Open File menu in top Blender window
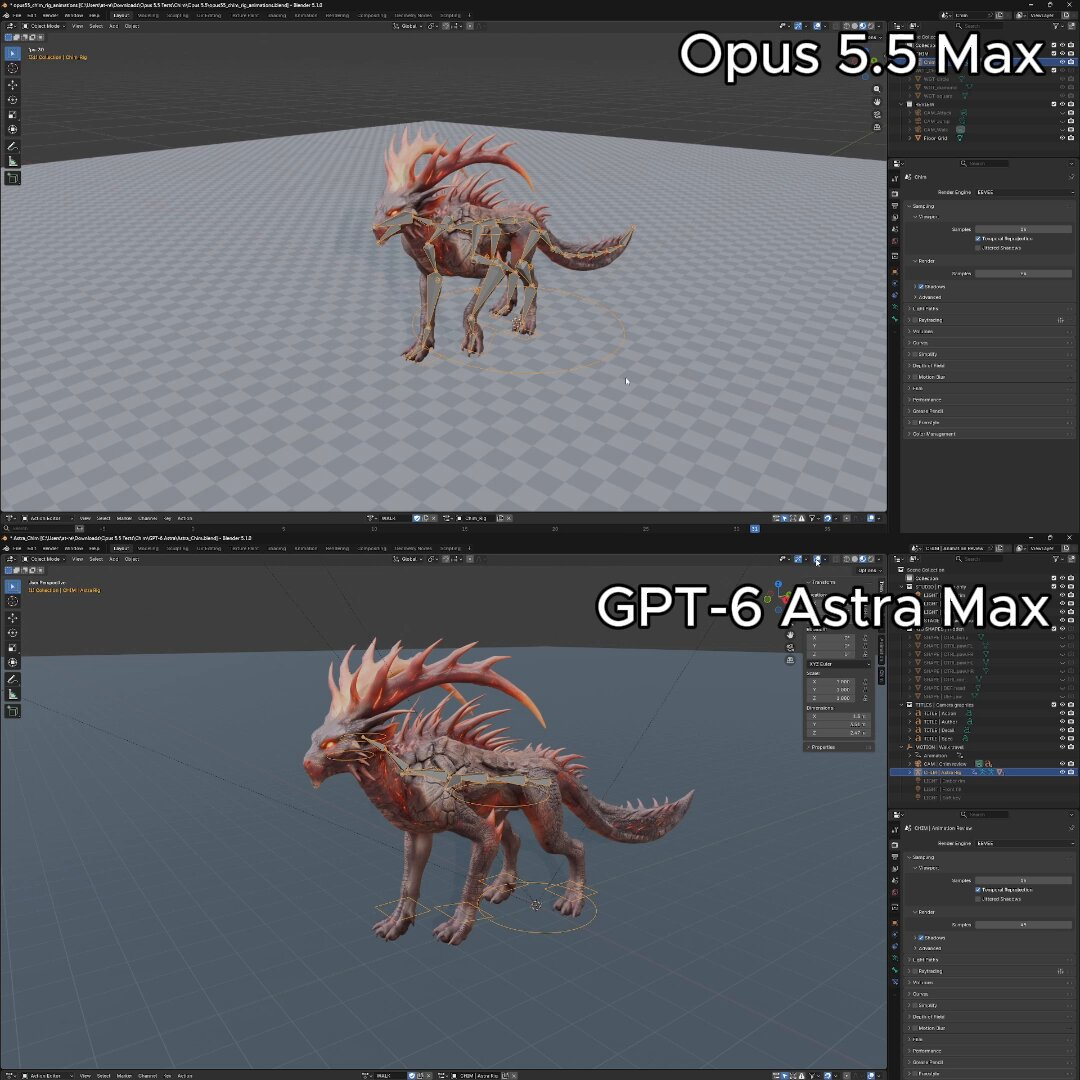1080x1080 pixels. pyautogui.click(x=17, y=15)
